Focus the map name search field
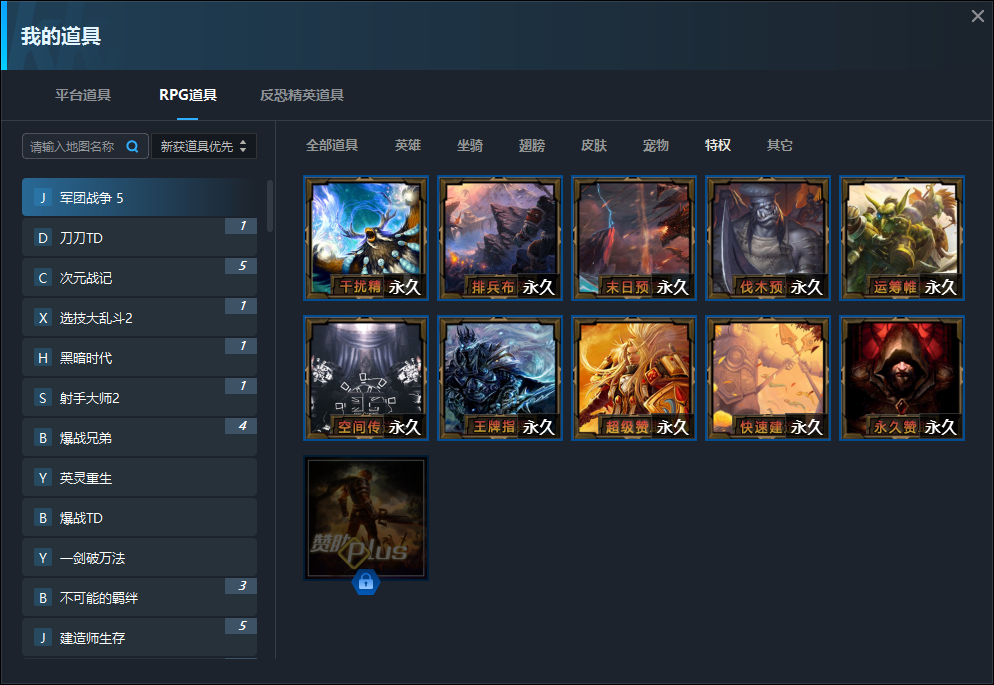994x685 pixels. coord(86,146)
